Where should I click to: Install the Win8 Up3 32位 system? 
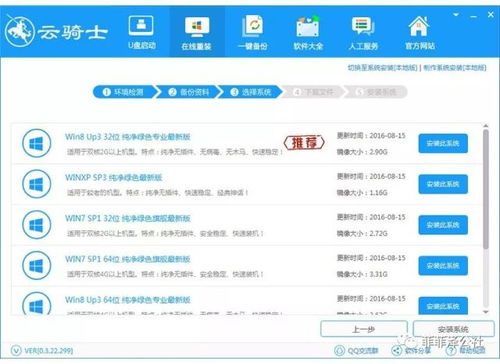click(443, 144)
